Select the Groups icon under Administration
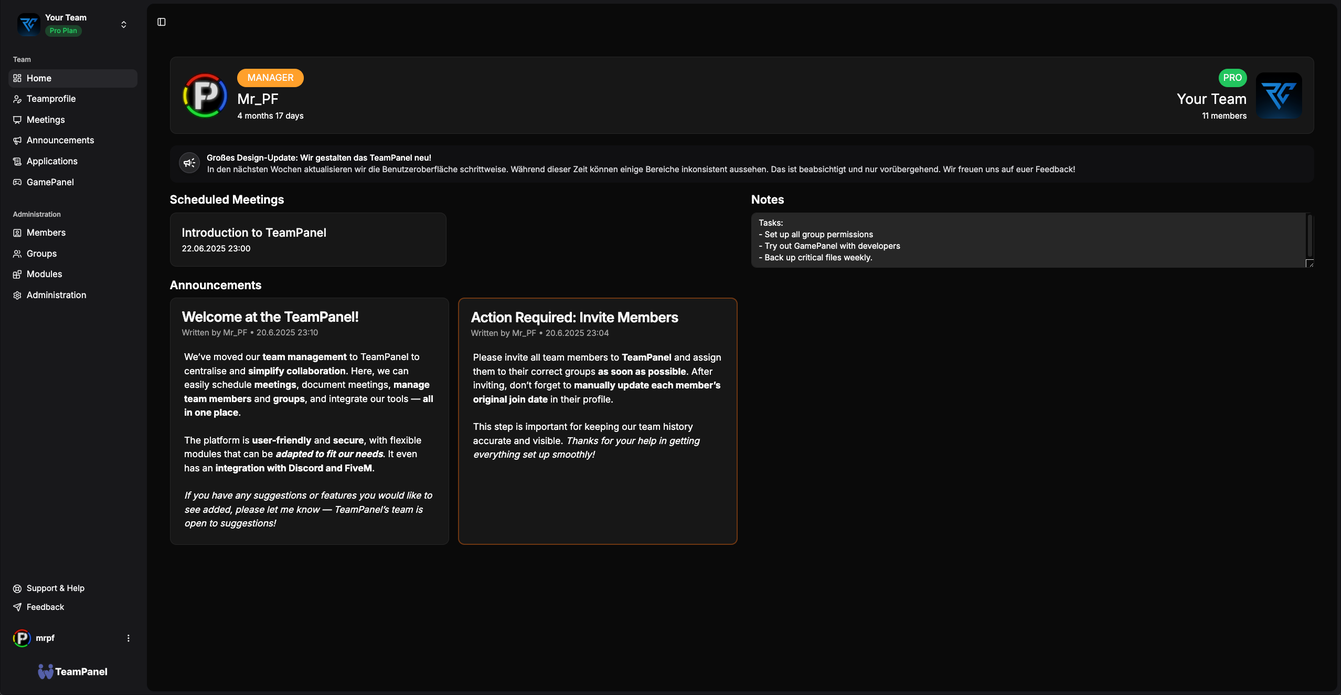The width and height of the screenshot is (1341, 695). tap(17, 253)
